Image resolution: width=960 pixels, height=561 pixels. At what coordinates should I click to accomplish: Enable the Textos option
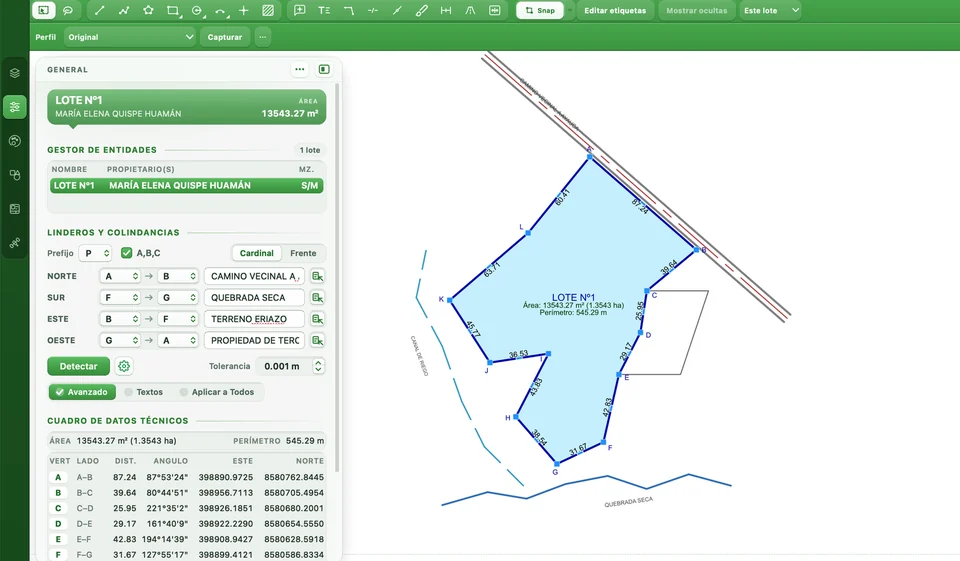pyautogui.click(x=144, y=392)
